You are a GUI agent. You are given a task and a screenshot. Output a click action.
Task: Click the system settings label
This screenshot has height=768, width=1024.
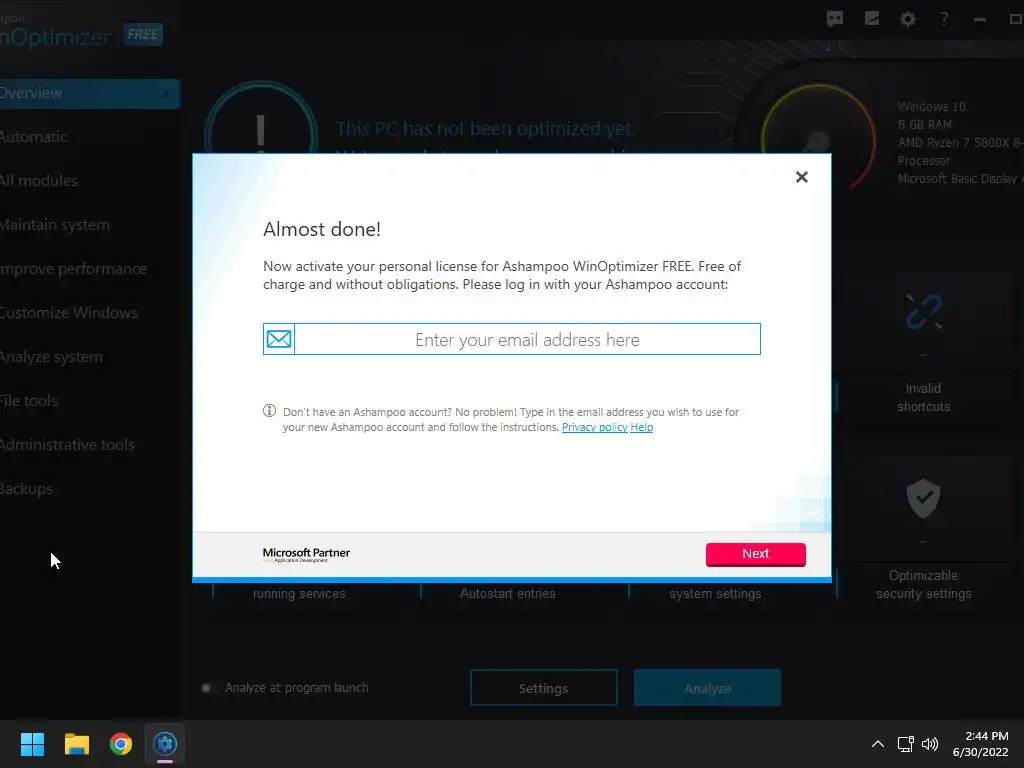[x=715, y=594]
